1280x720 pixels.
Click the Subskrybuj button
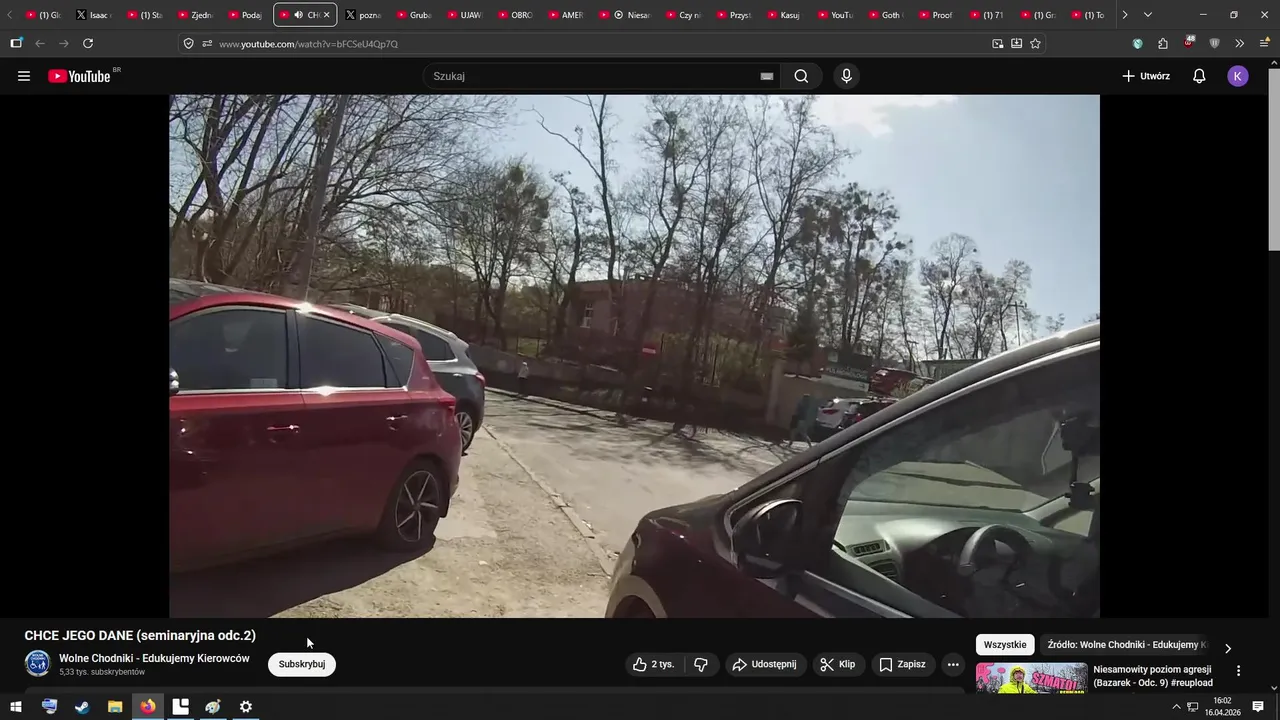pyautogui.click(x=302, y=664)
